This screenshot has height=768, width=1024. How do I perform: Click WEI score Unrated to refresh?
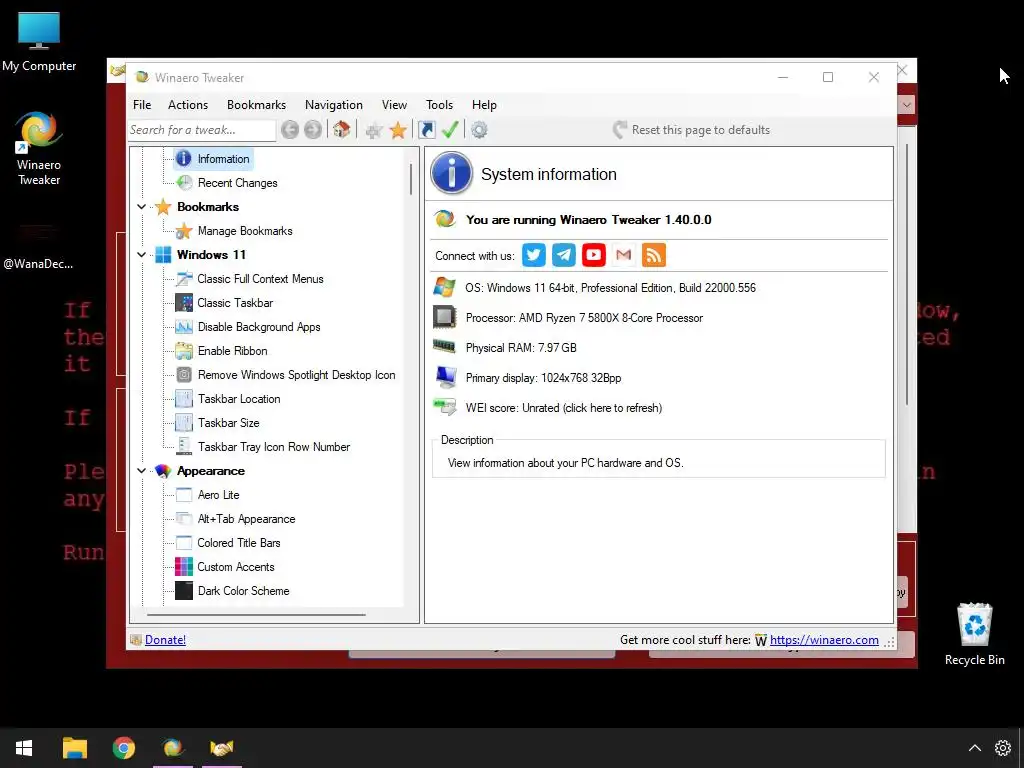564,408
